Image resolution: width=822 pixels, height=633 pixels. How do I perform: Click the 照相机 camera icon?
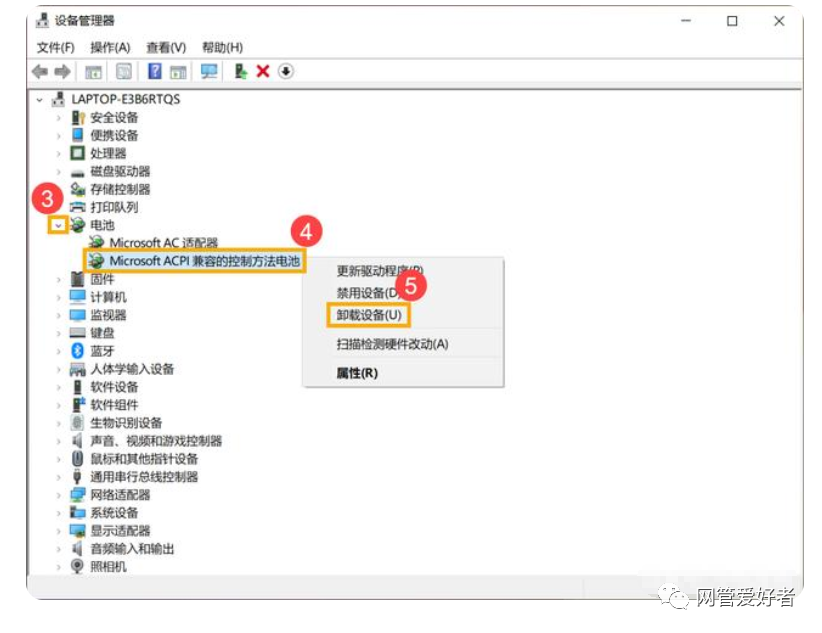pos(77,566)
